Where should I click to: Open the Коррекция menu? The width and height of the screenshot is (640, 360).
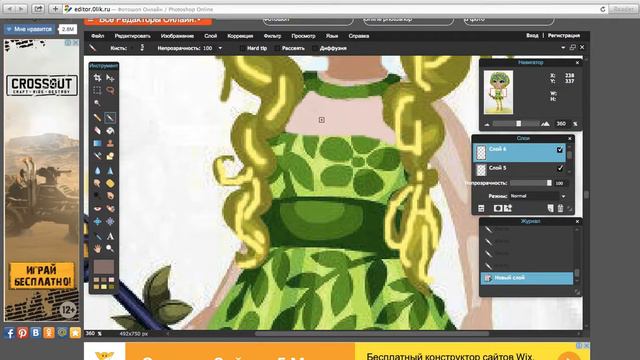(x=240, y=36)
